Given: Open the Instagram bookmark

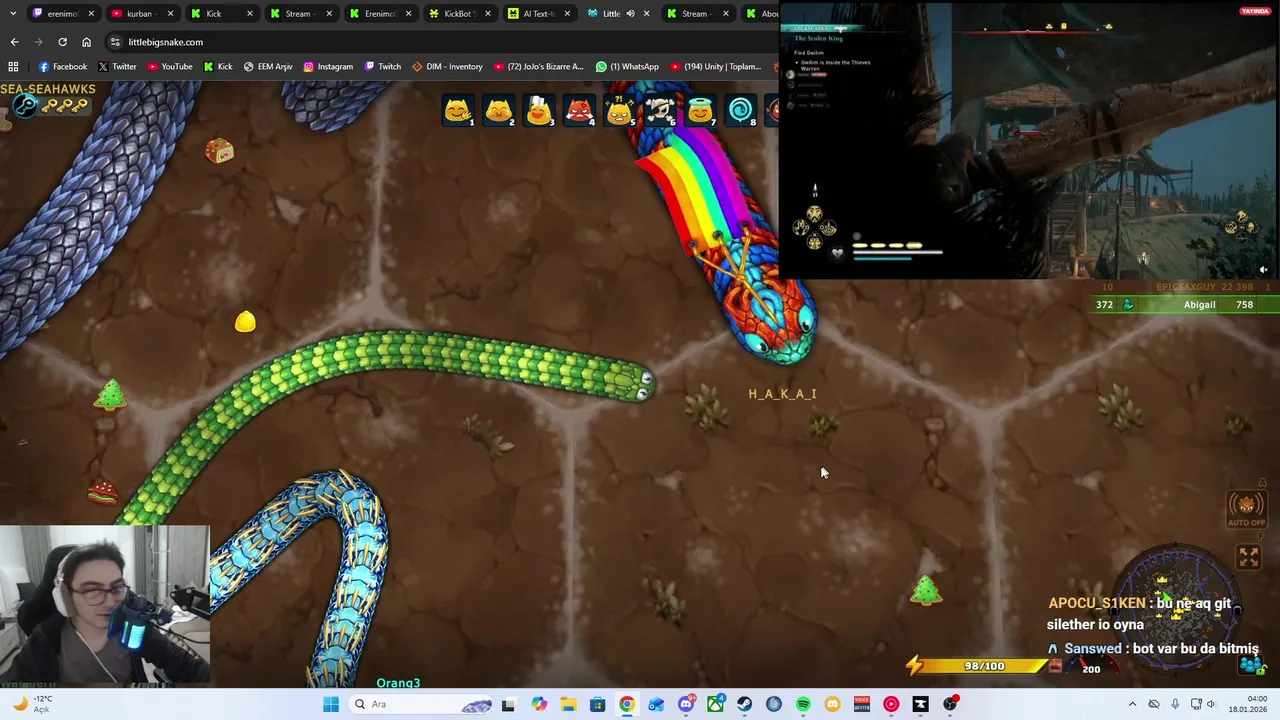Looking at the screenshot, I should 328,66.
